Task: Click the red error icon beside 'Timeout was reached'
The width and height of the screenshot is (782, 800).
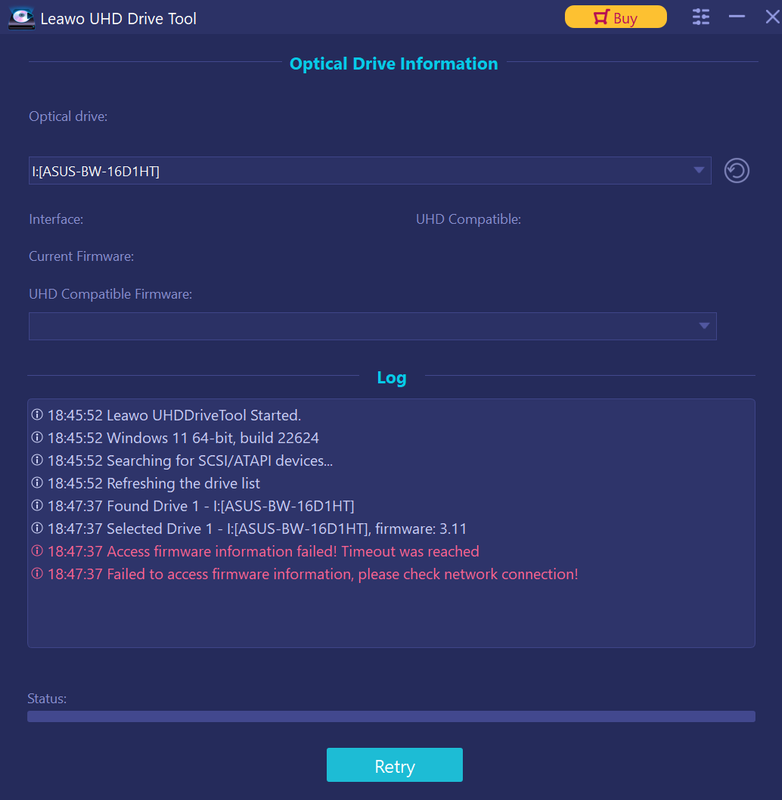Action: tap(37, 551)
